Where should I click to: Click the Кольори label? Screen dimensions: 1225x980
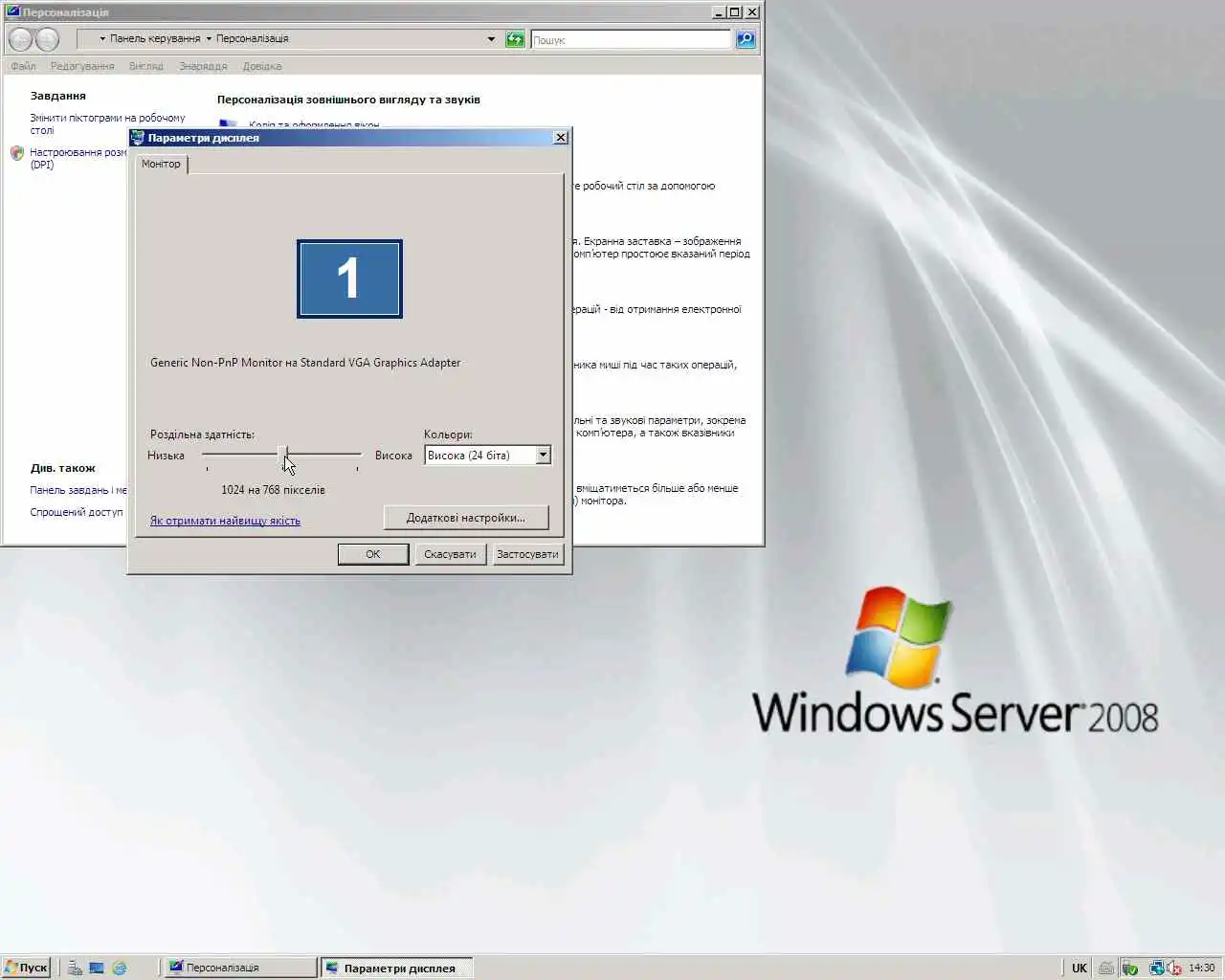(448, 434)
